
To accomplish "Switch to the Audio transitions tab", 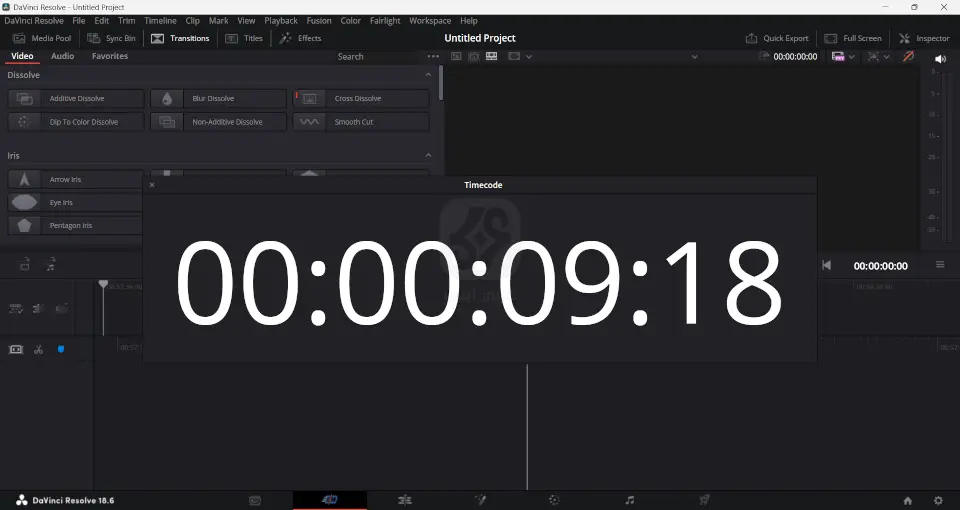I will tap(62, 56).
